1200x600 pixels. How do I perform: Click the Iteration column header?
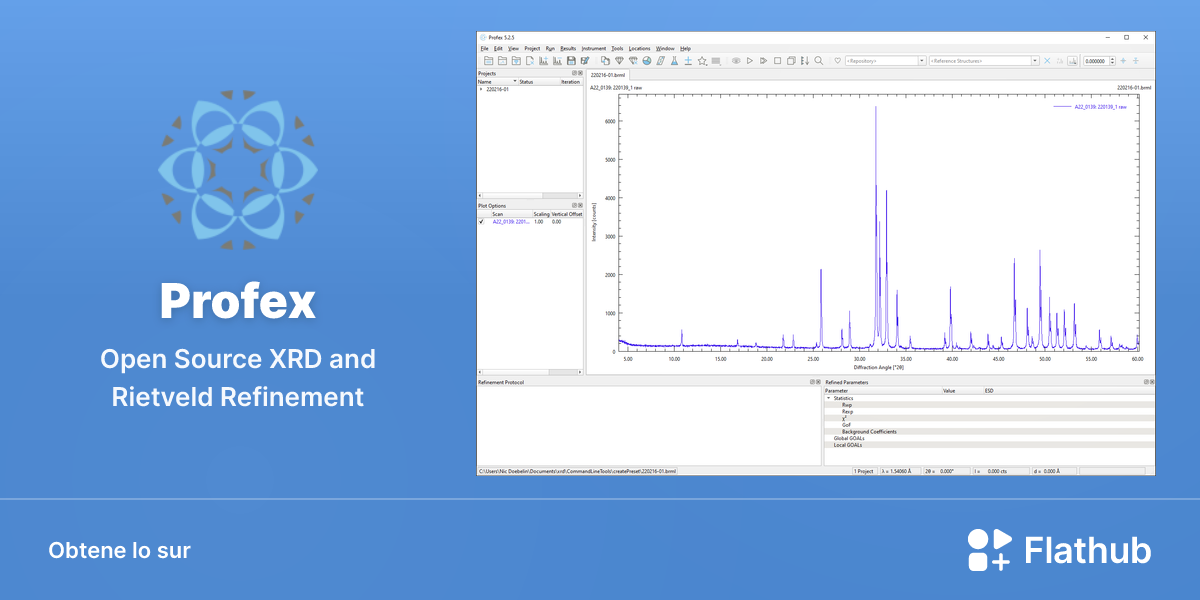(570, 81)
